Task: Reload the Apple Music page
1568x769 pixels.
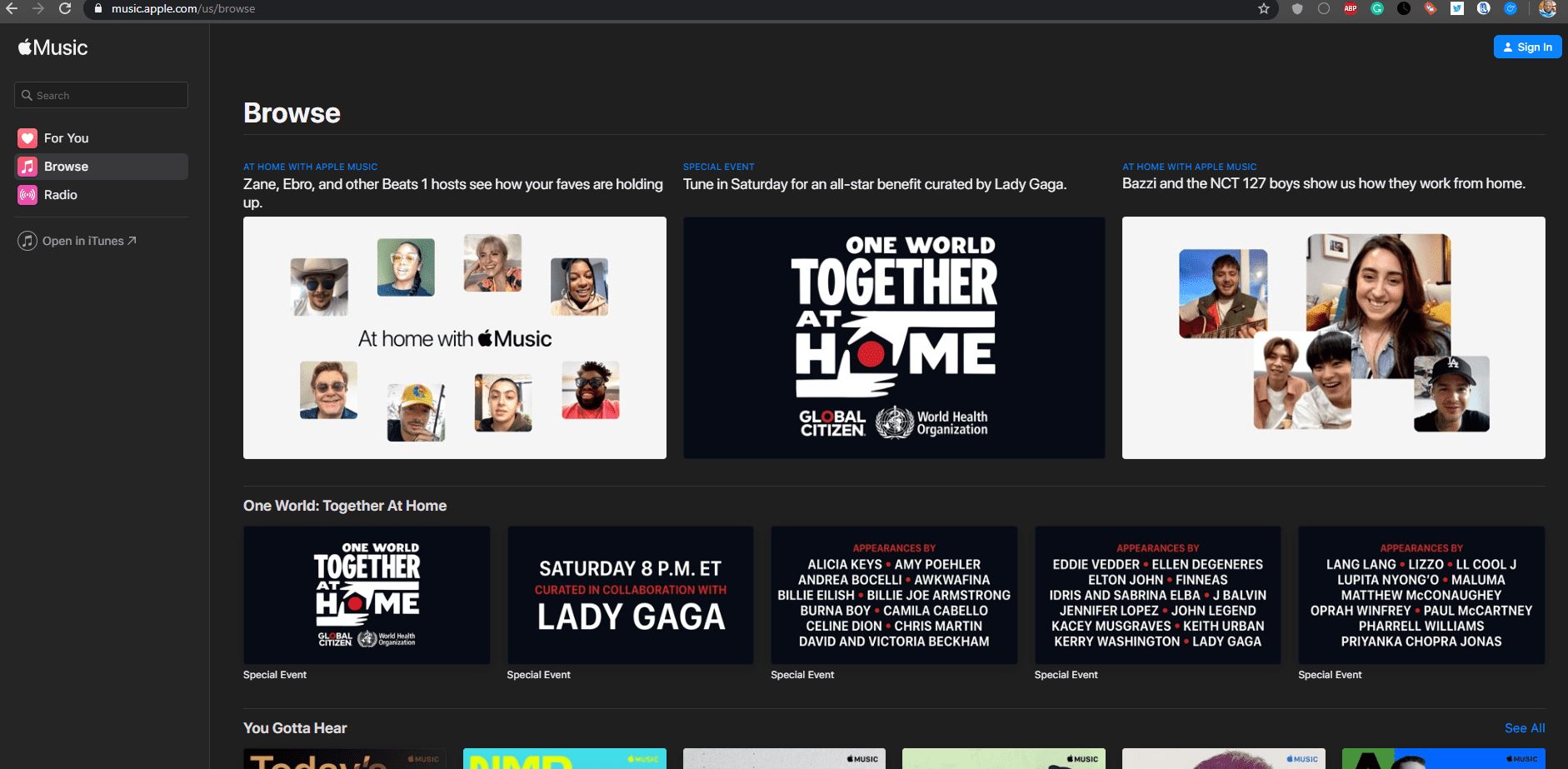Action: 65,8
